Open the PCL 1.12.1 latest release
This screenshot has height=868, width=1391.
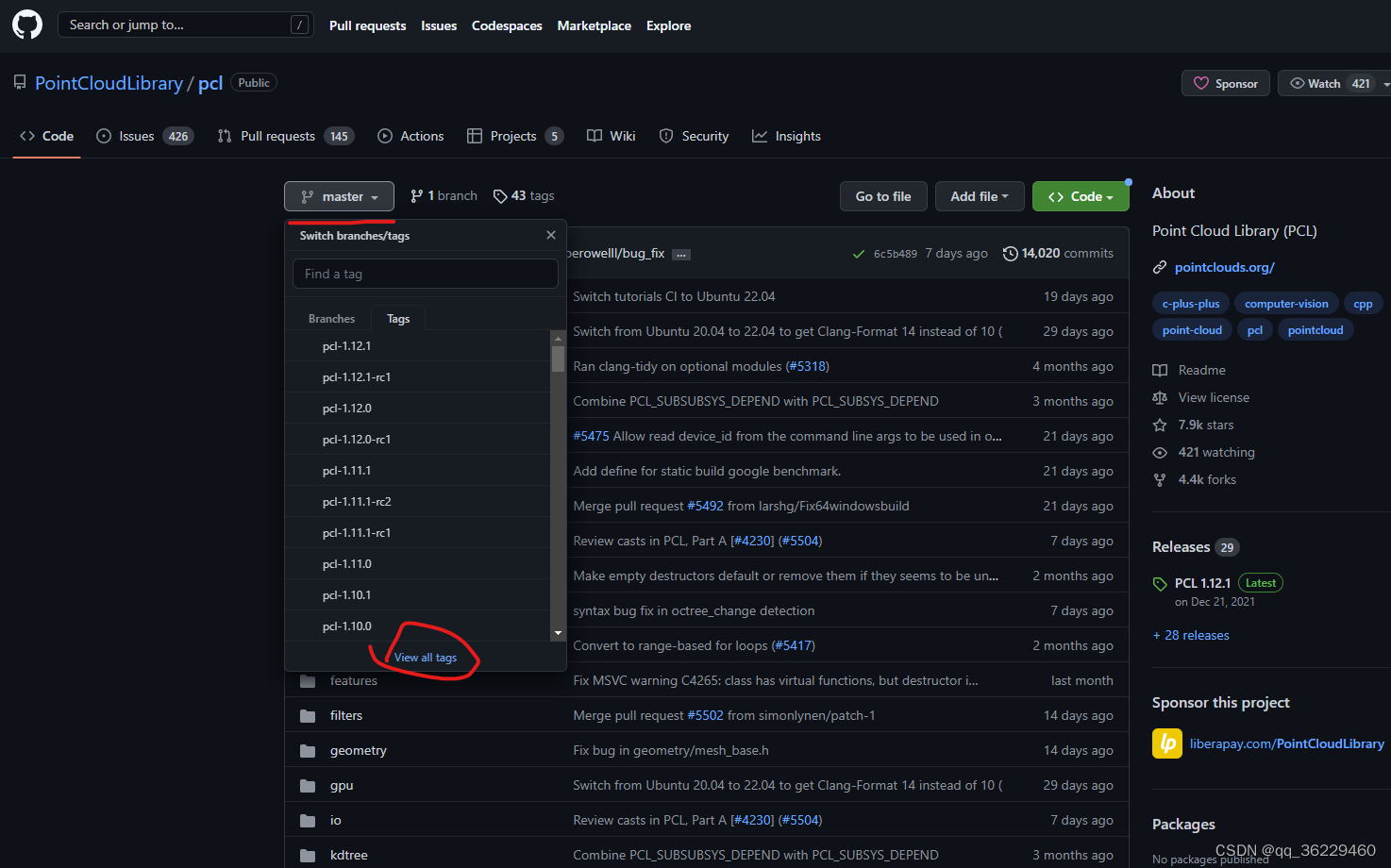pyautogui.click(x=1202, y=583)
